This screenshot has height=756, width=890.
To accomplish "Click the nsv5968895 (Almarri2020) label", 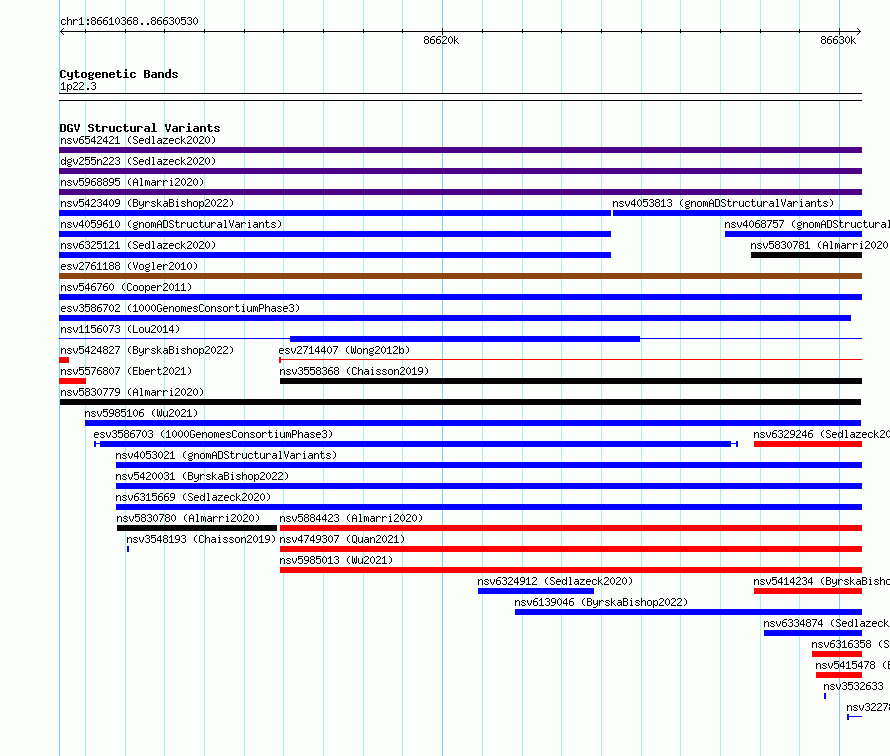I will point(132,182).
